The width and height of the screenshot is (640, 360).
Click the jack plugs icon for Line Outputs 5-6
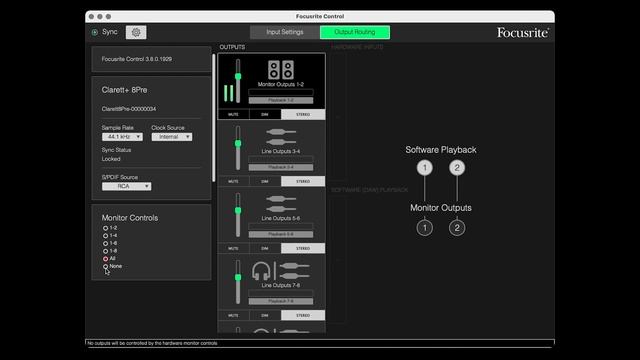(281, 204)
